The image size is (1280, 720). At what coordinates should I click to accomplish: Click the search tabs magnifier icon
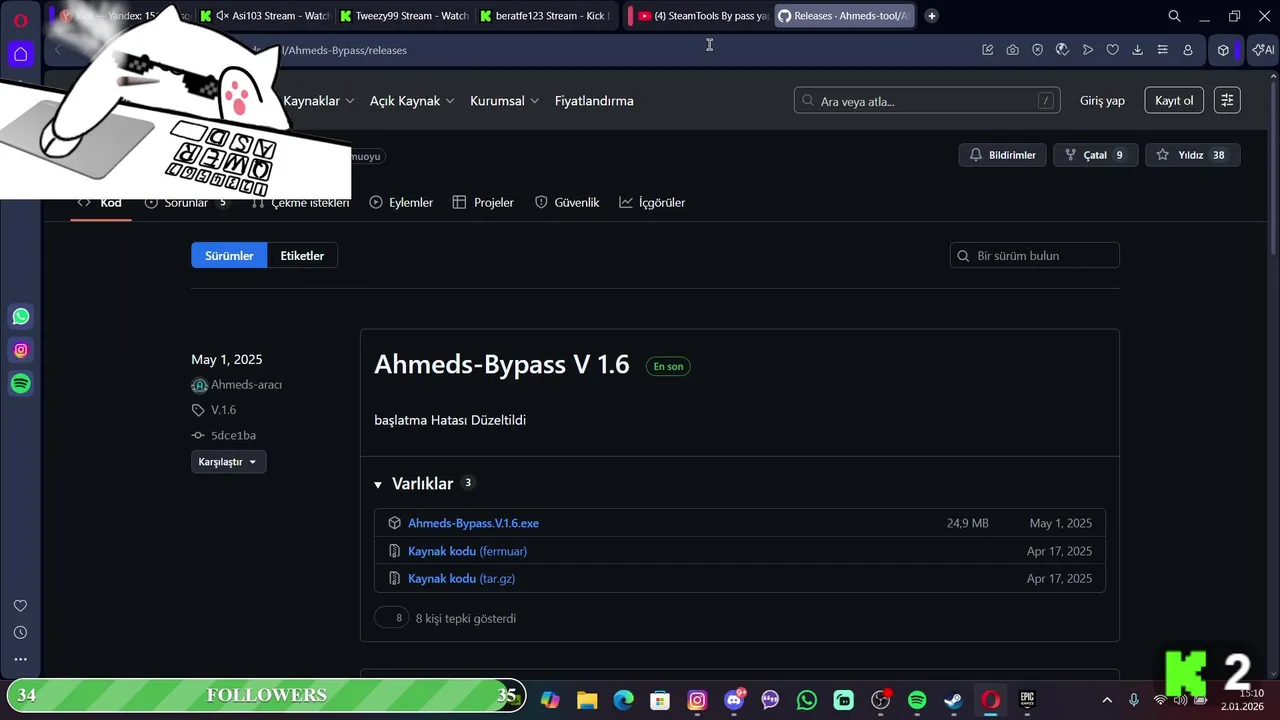pyautogui.click(x=1174, y=16)
